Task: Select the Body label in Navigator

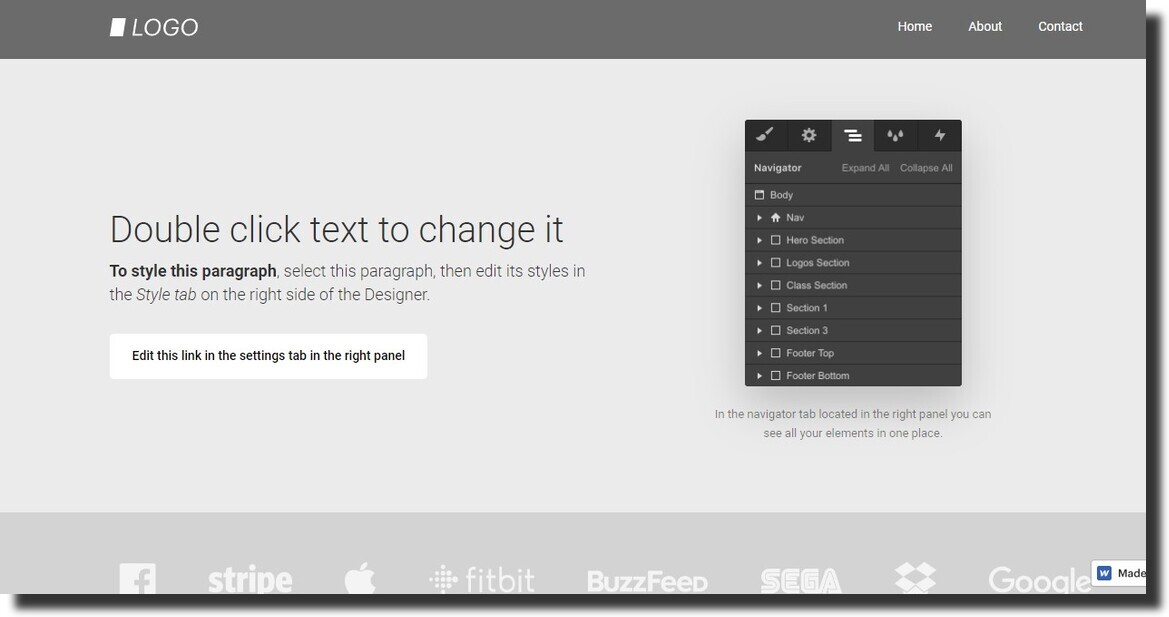Action: tap(781, 194)
